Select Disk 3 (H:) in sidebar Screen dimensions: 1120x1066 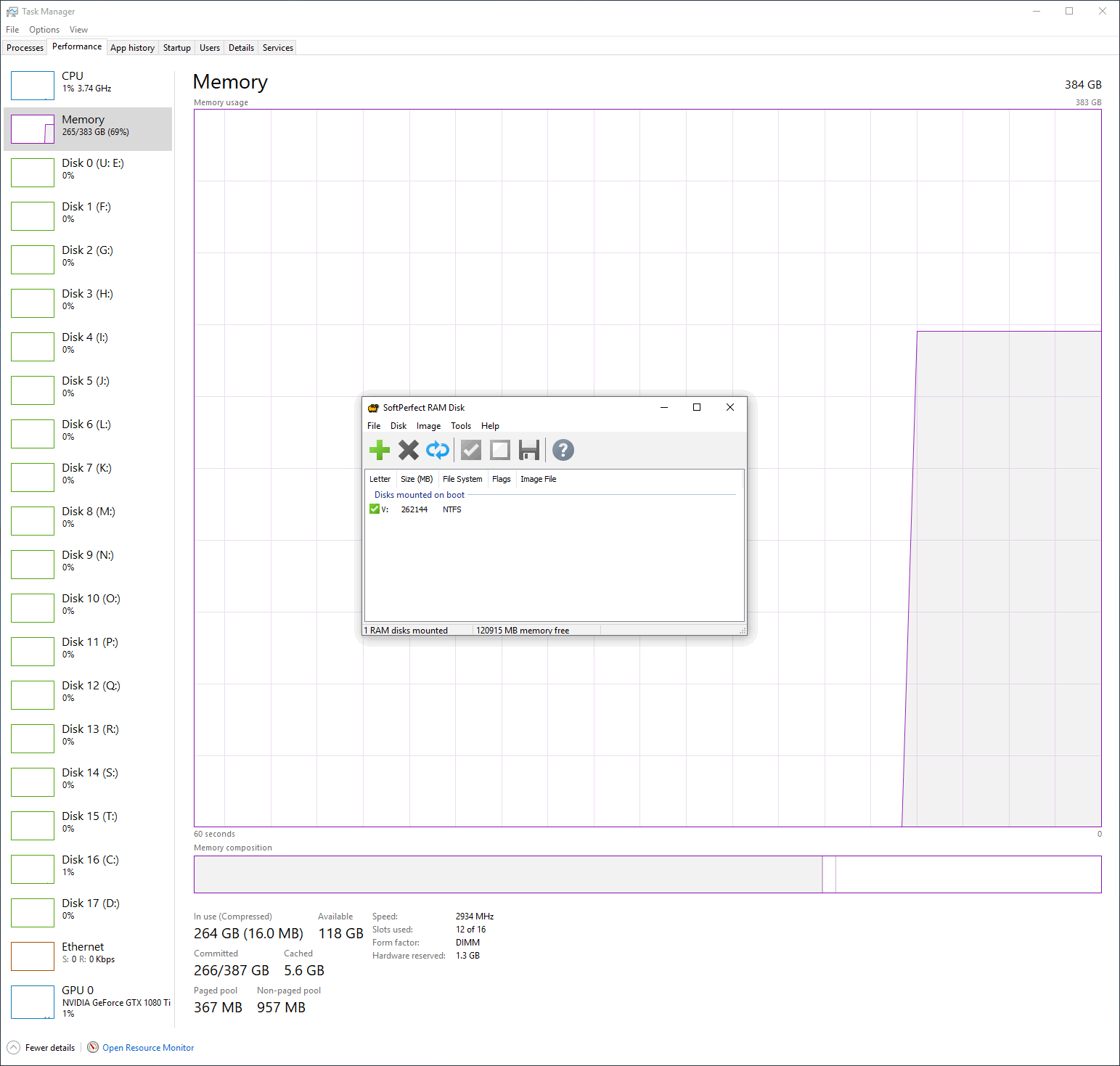point(88,303)
